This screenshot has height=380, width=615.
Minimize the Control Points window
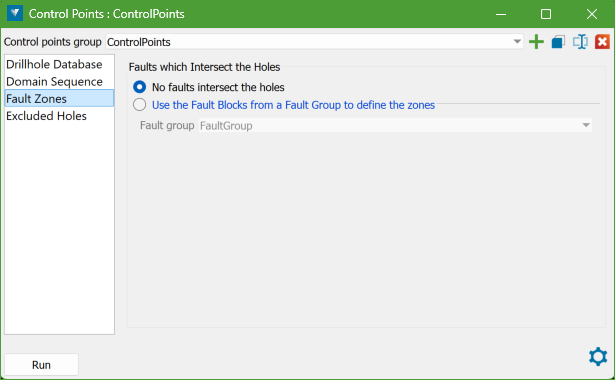pyautogui.click(x=501, y=14)
